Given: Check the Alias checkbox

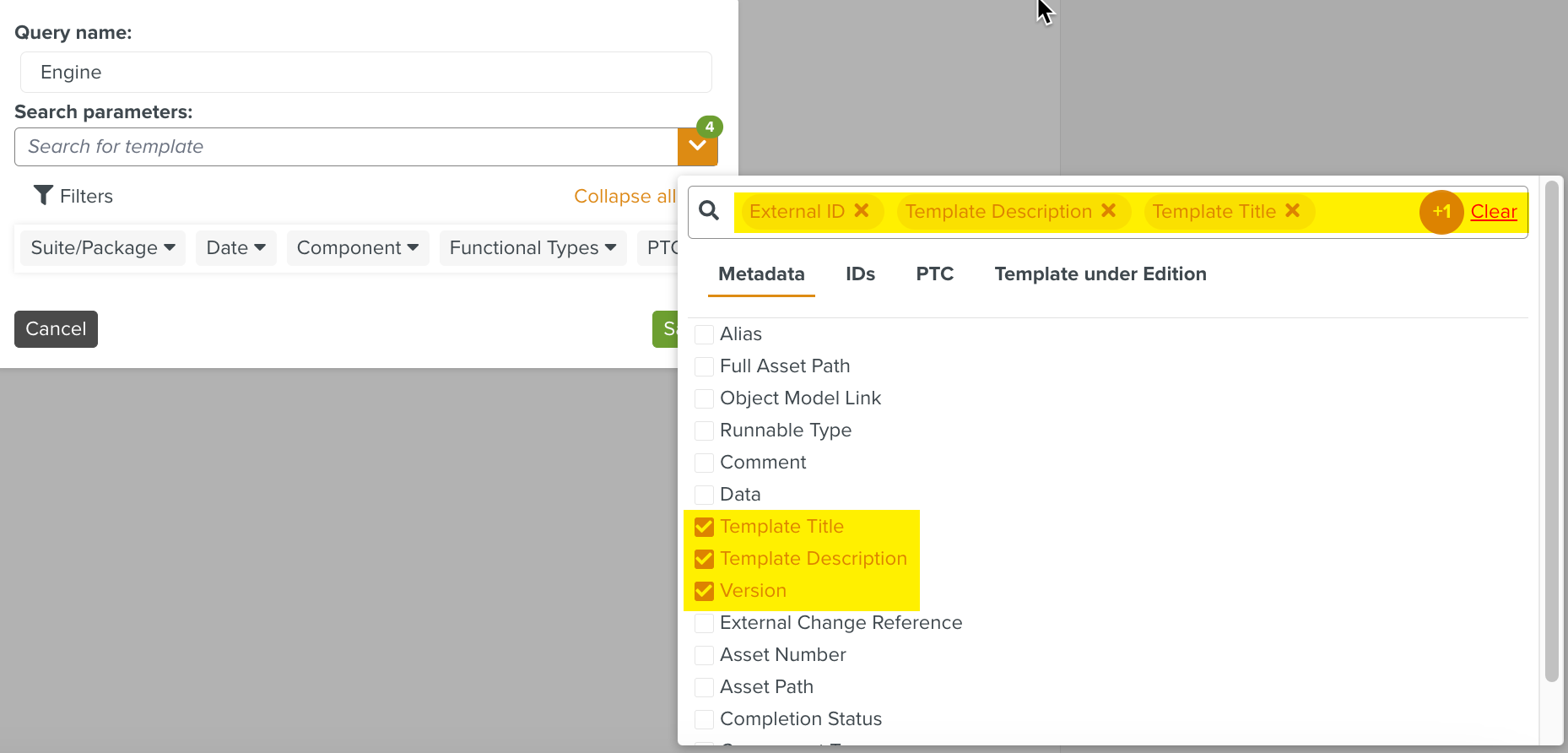Looking at the screenshot, I should coord(704,334).
